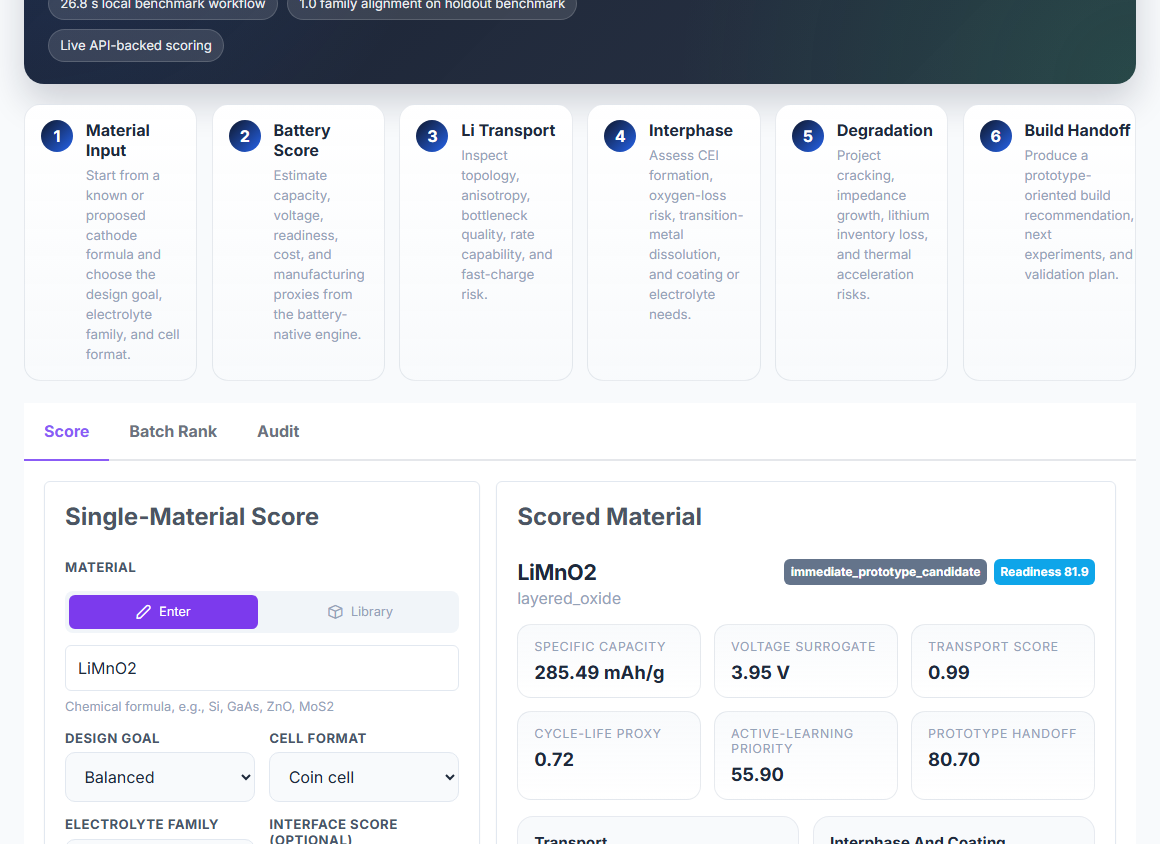The height and width of the screenshot is (844, 1160).
Task: Click the cube icon beside Library
Action: [335, 612]
